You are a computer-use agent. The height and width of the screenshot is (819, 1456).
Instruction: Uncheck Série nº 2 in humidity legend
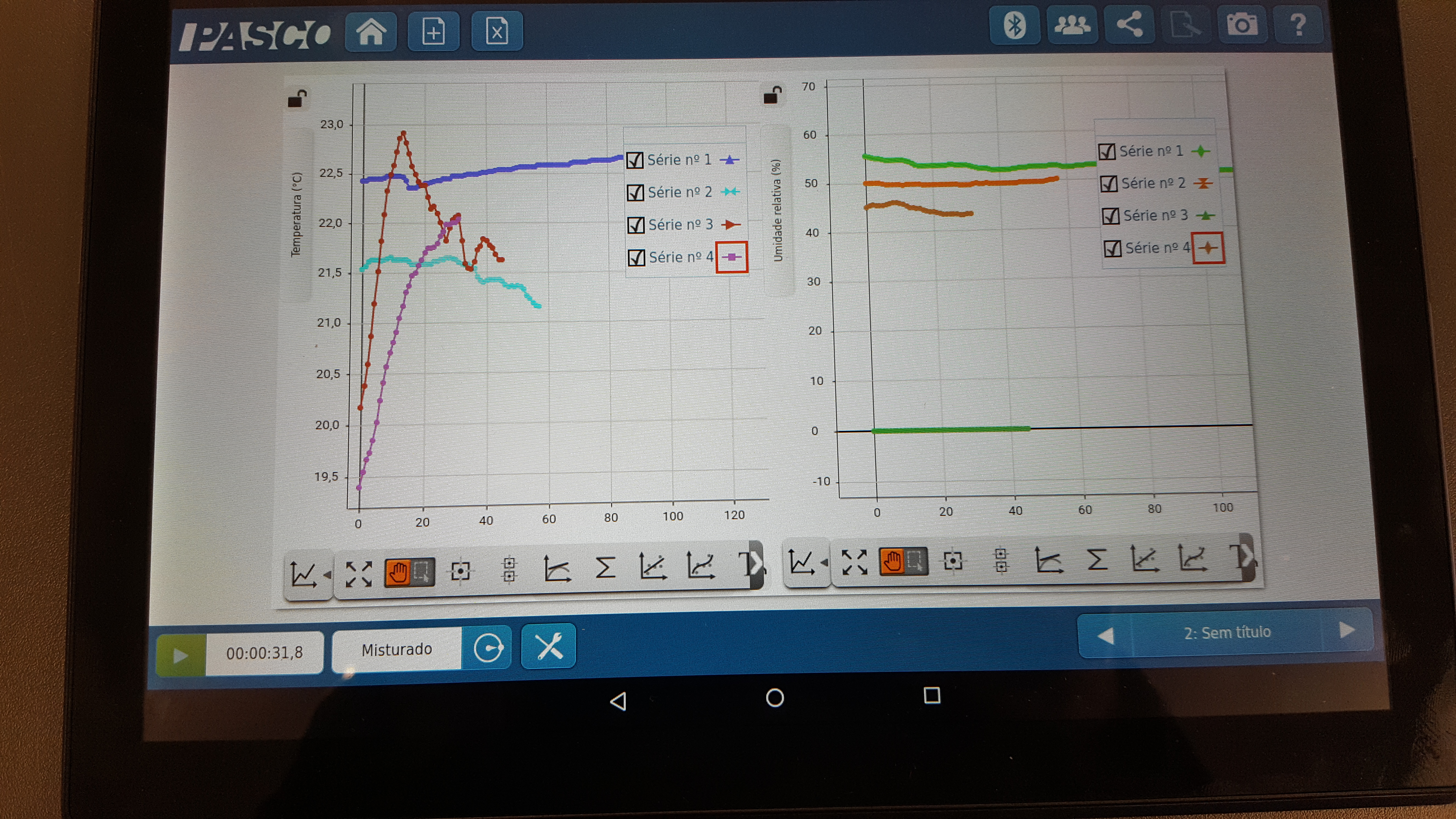click(1109, 184)
